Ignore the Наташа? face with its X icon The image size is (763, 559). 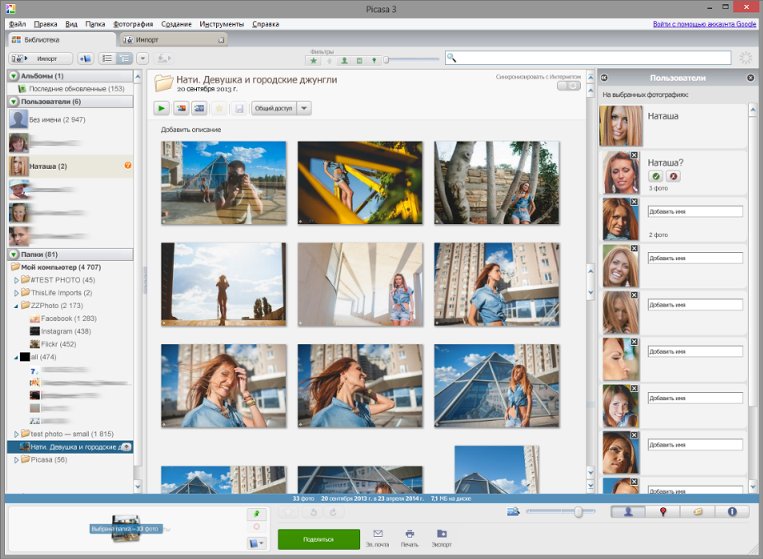click(634, 155)
